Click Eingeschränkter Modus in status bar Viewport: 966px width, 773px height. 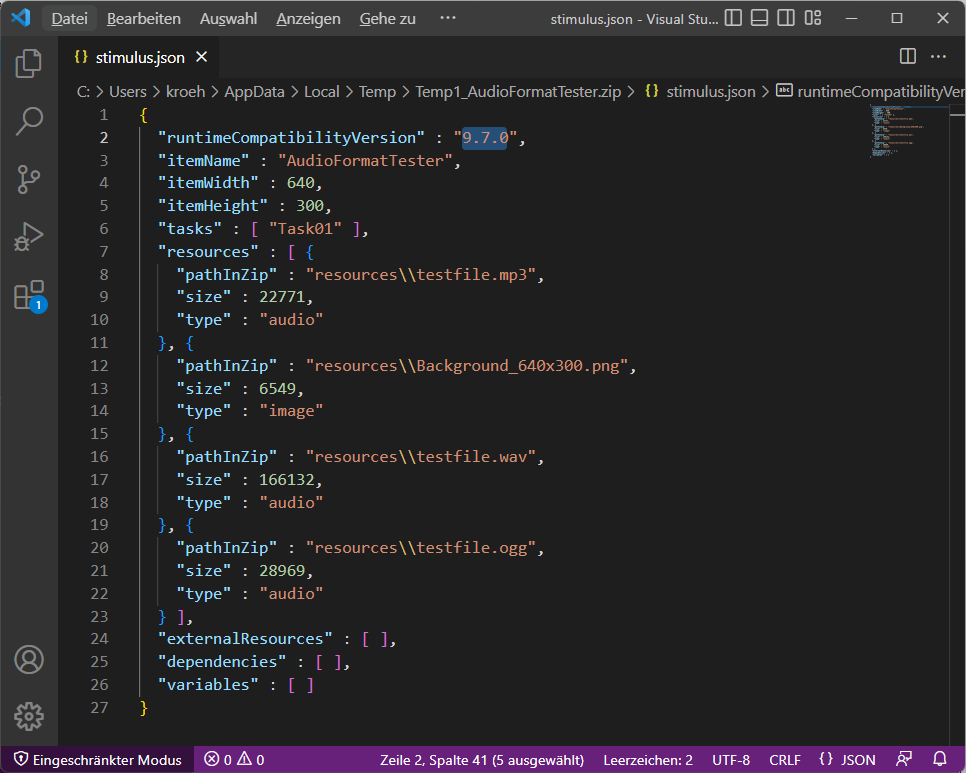click(x=98, y=760)
